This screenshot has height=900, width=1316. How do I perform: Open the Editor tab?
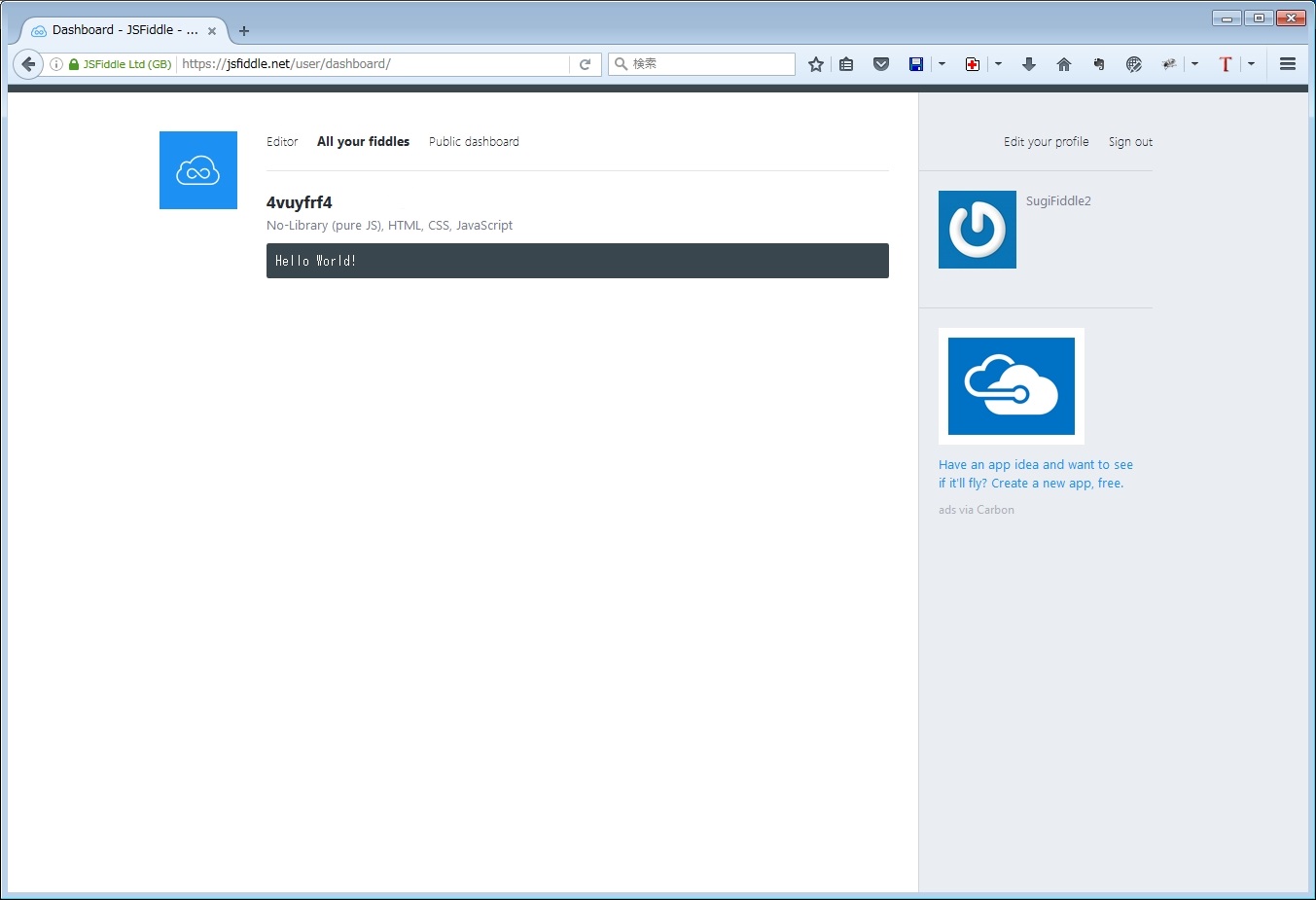click(282, 142)
